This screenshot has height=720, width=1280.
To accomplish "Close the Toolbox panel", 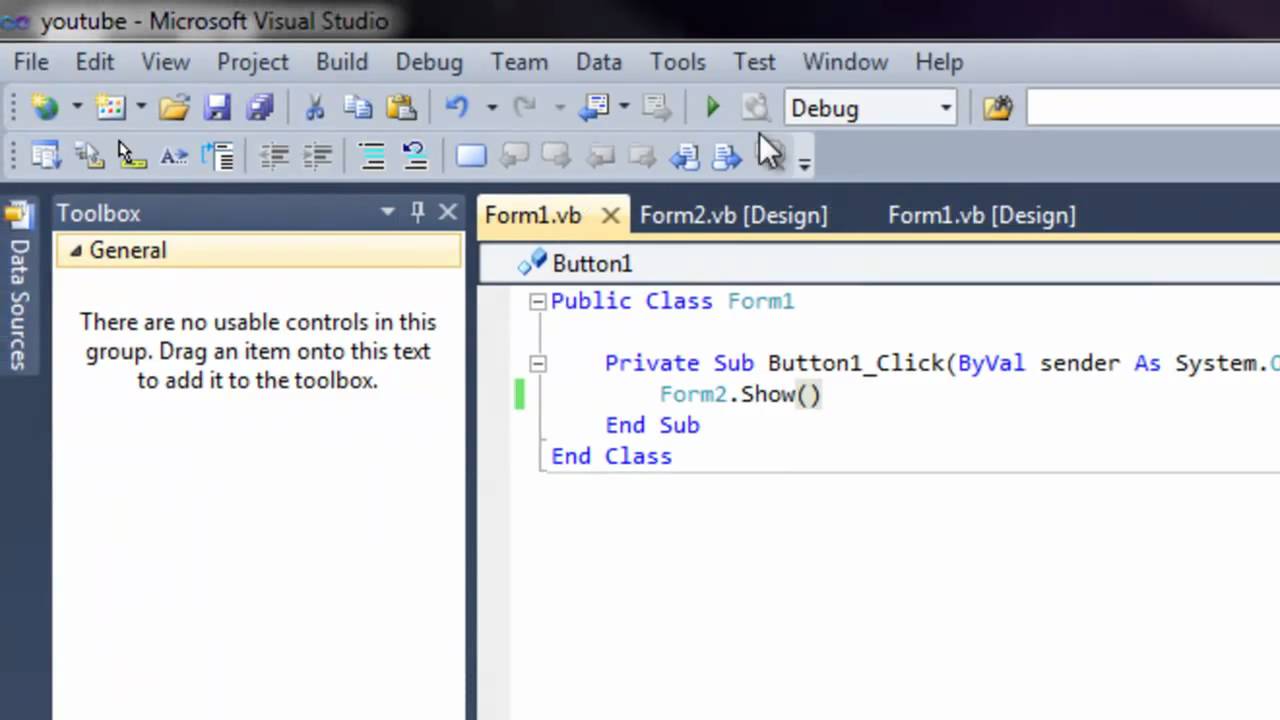I will (448, 212).
